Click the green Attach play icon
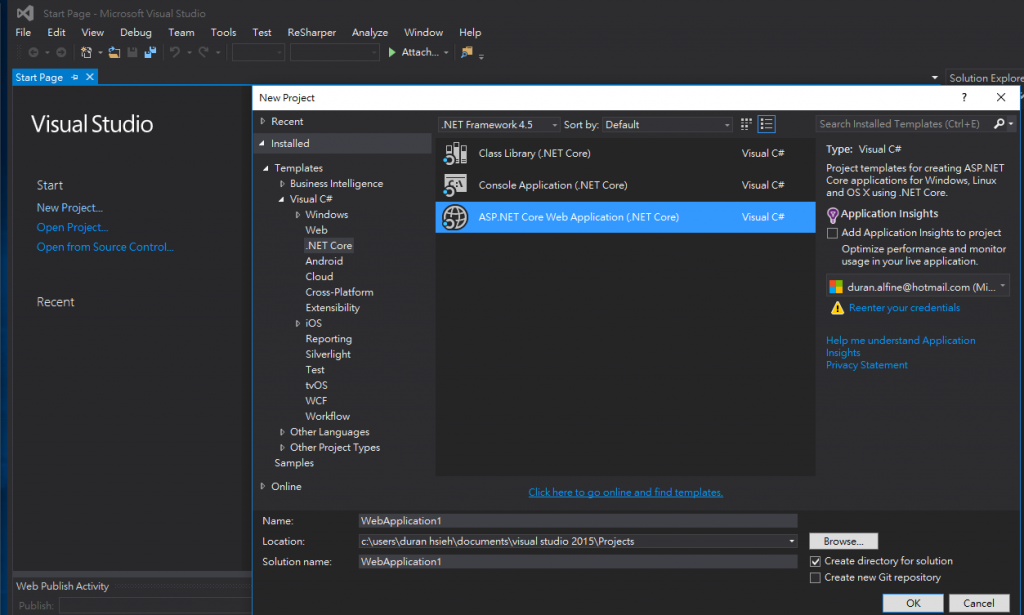This screenshot has width=1024, height=615. click(x=392, y=52)
